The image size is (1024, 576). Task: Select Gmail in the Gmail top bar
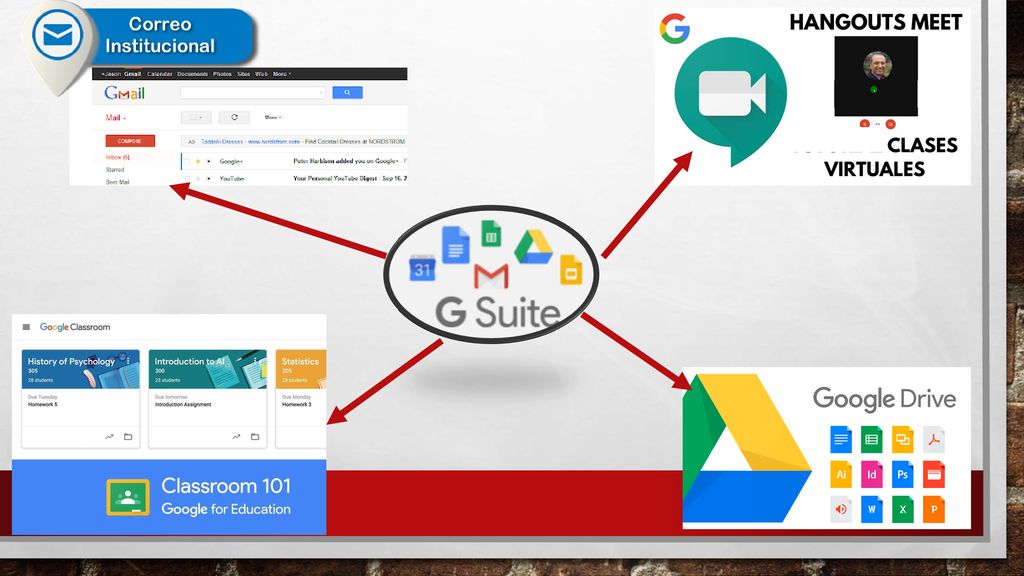(x=133, y=74)
